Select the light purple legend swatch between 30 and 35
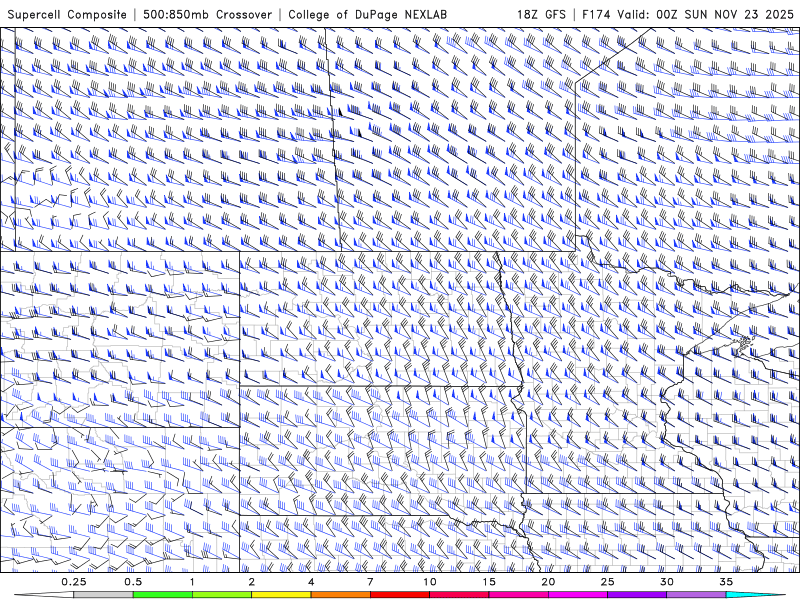Image resolution: width=800 pixels, height=600 pixels. (696, 595)
